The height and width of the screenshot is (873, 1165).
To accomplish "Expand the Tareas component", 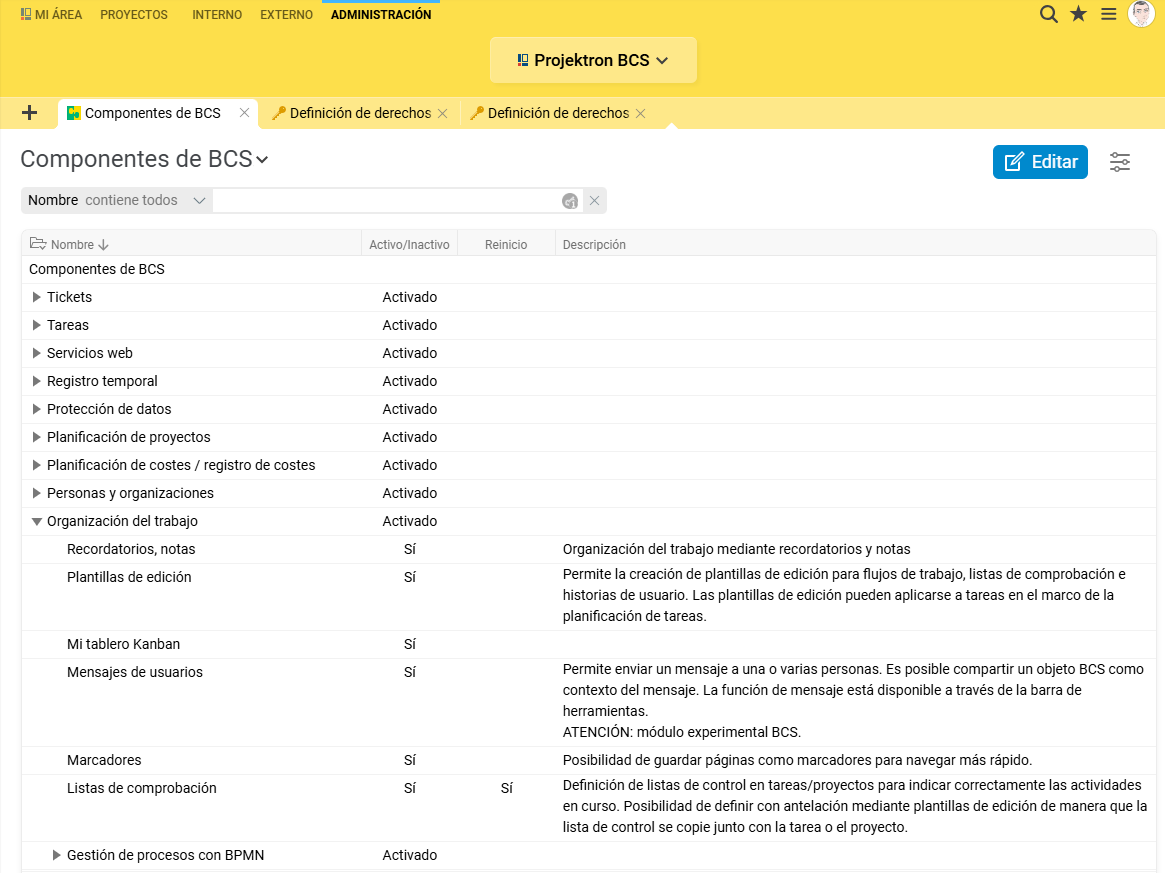I will click(x=36, y=325).
